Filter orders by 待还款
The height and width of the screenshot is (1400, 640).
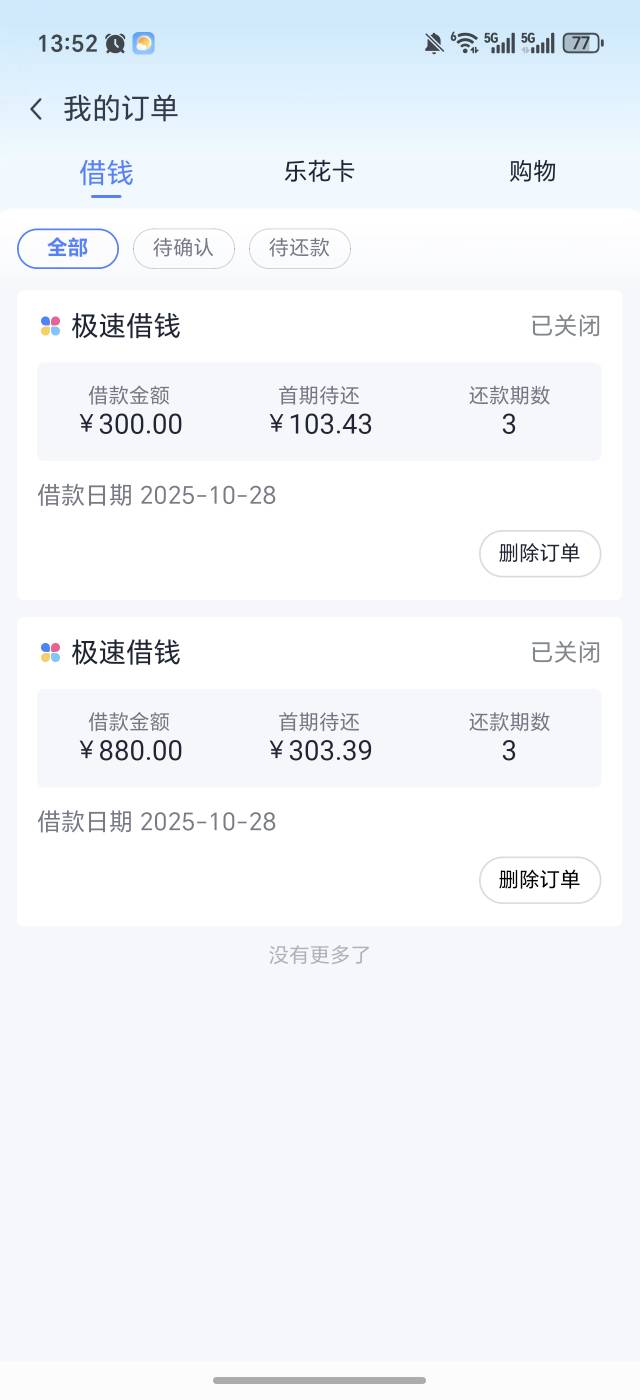(300, 248)
